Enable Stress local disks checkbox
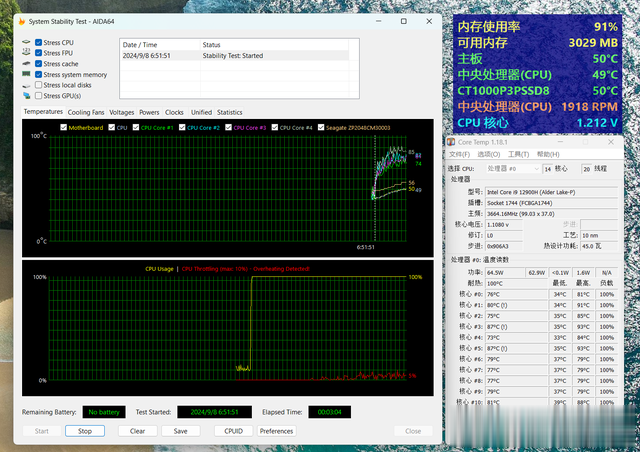 (38, 85)
